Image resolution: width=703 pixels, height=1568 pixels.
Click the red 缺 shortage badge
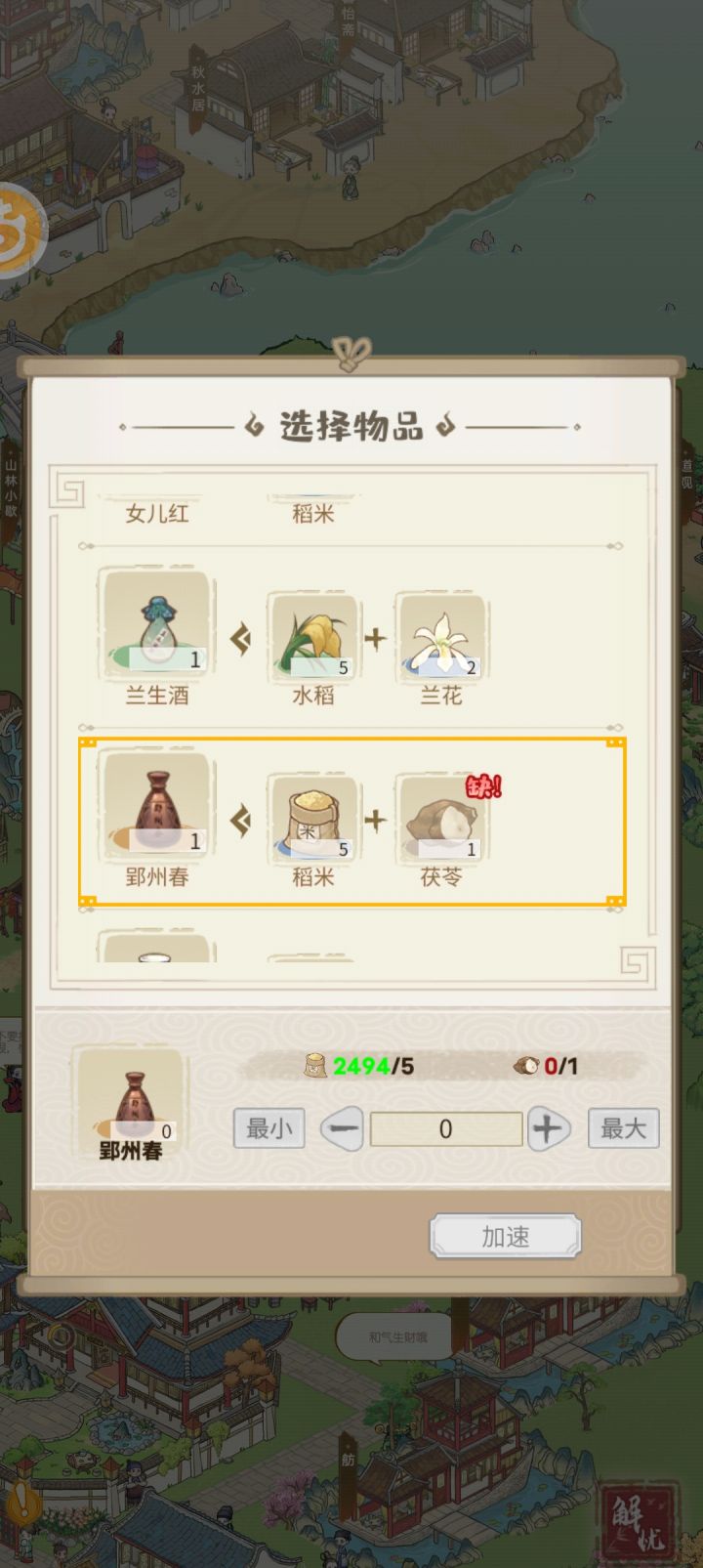click(483, 785)
